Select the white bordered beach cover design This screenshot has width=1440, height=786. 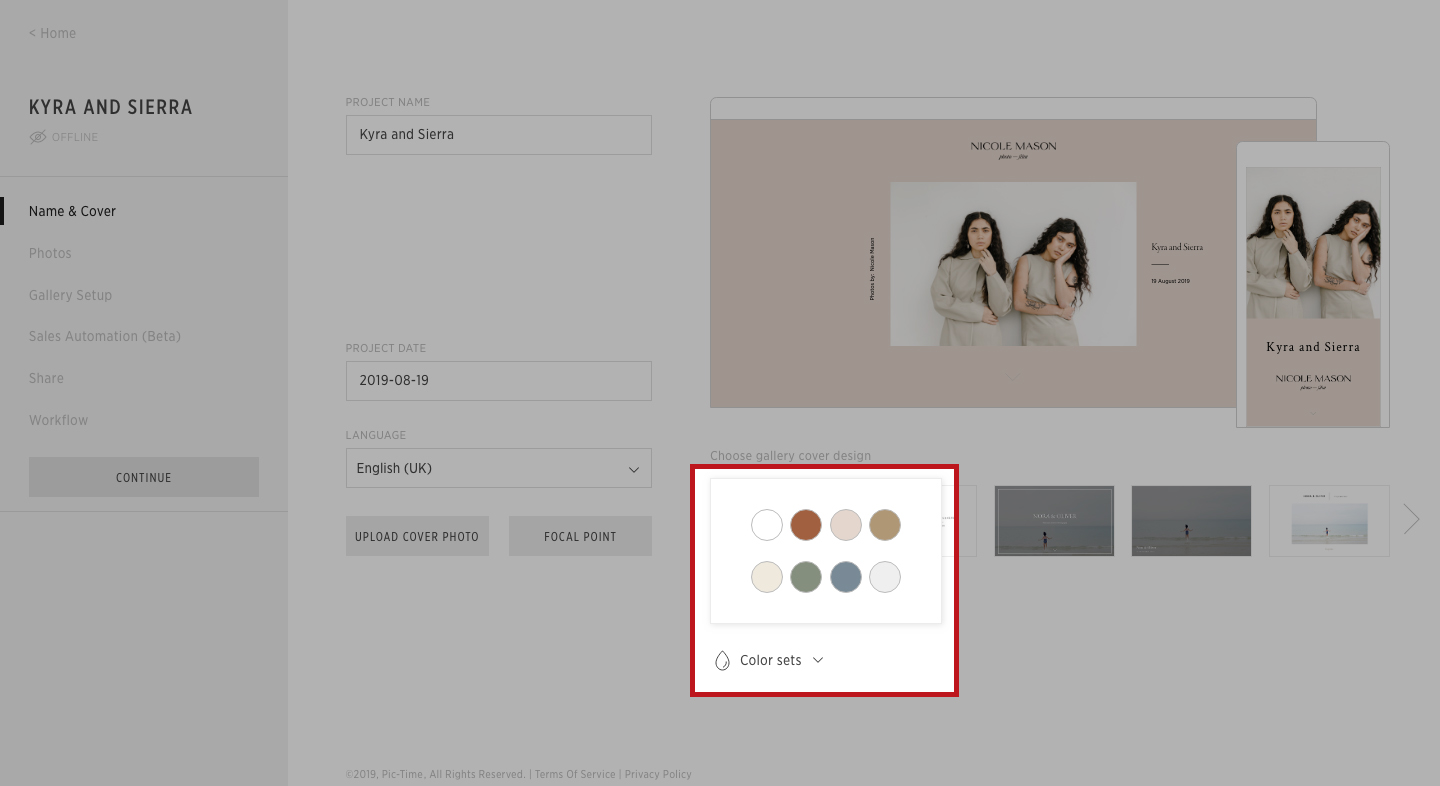coord(1329,521)
